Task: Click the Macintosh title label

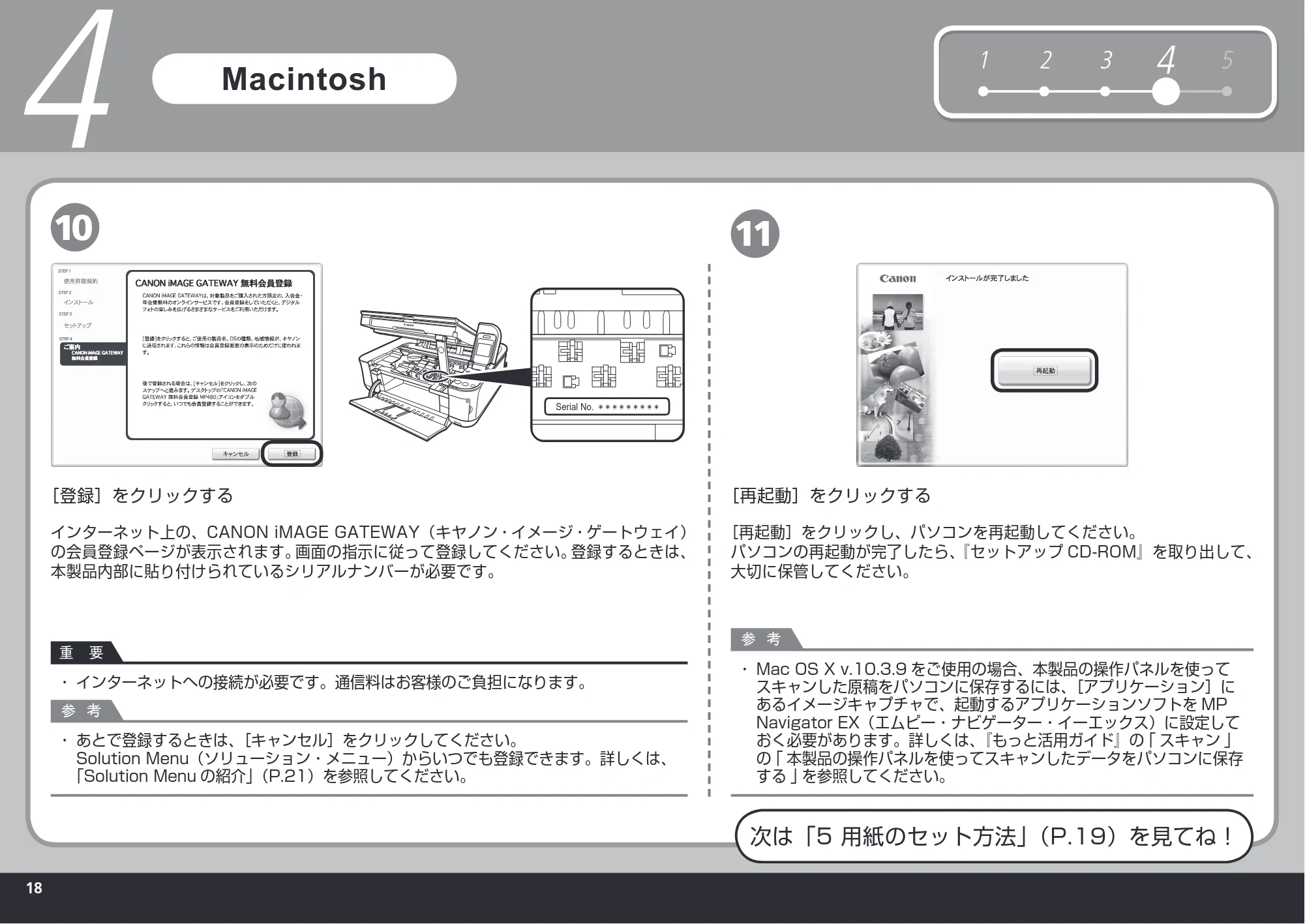Action: click(x=304, y=79)
